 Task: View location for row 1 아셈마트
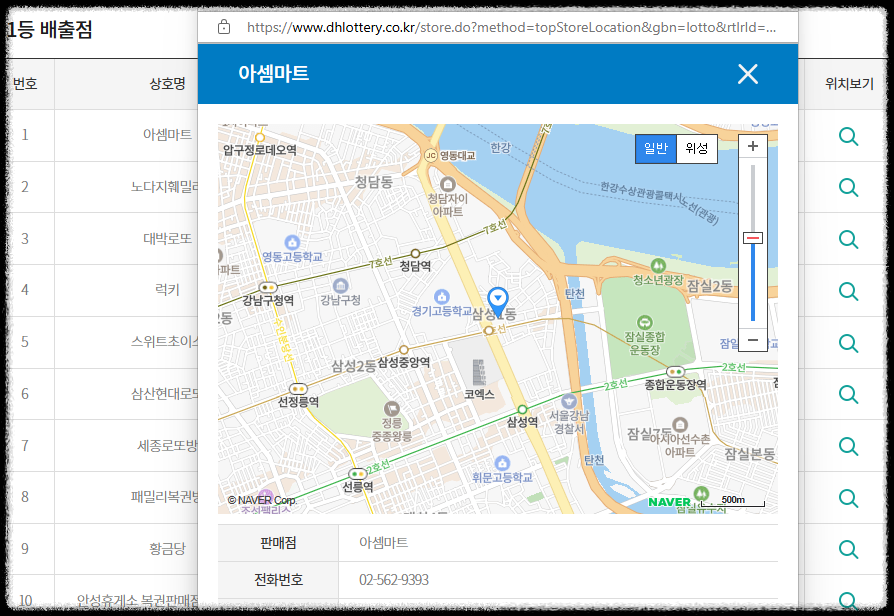click(x=848, y=136)
